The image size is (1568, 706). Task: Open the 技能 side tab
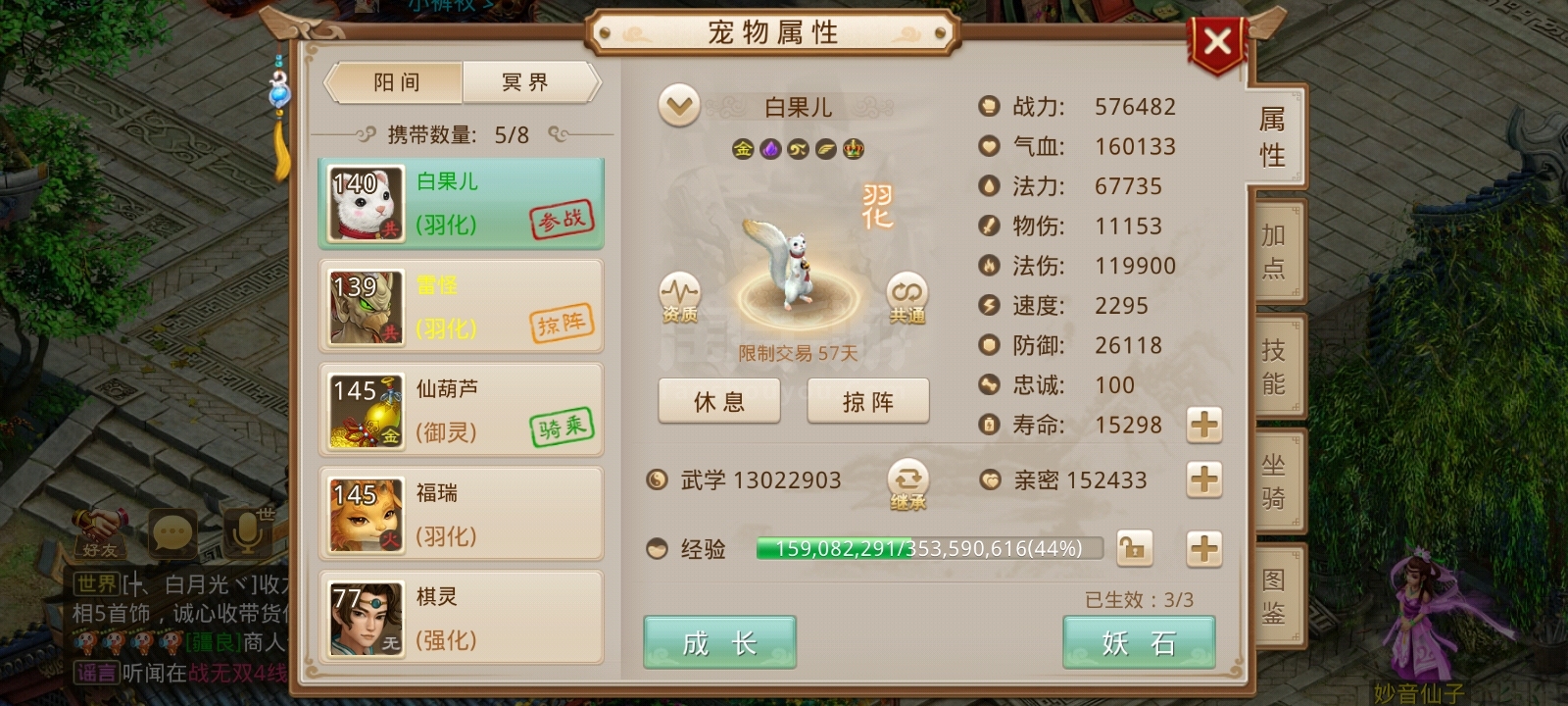(1274, 366)
